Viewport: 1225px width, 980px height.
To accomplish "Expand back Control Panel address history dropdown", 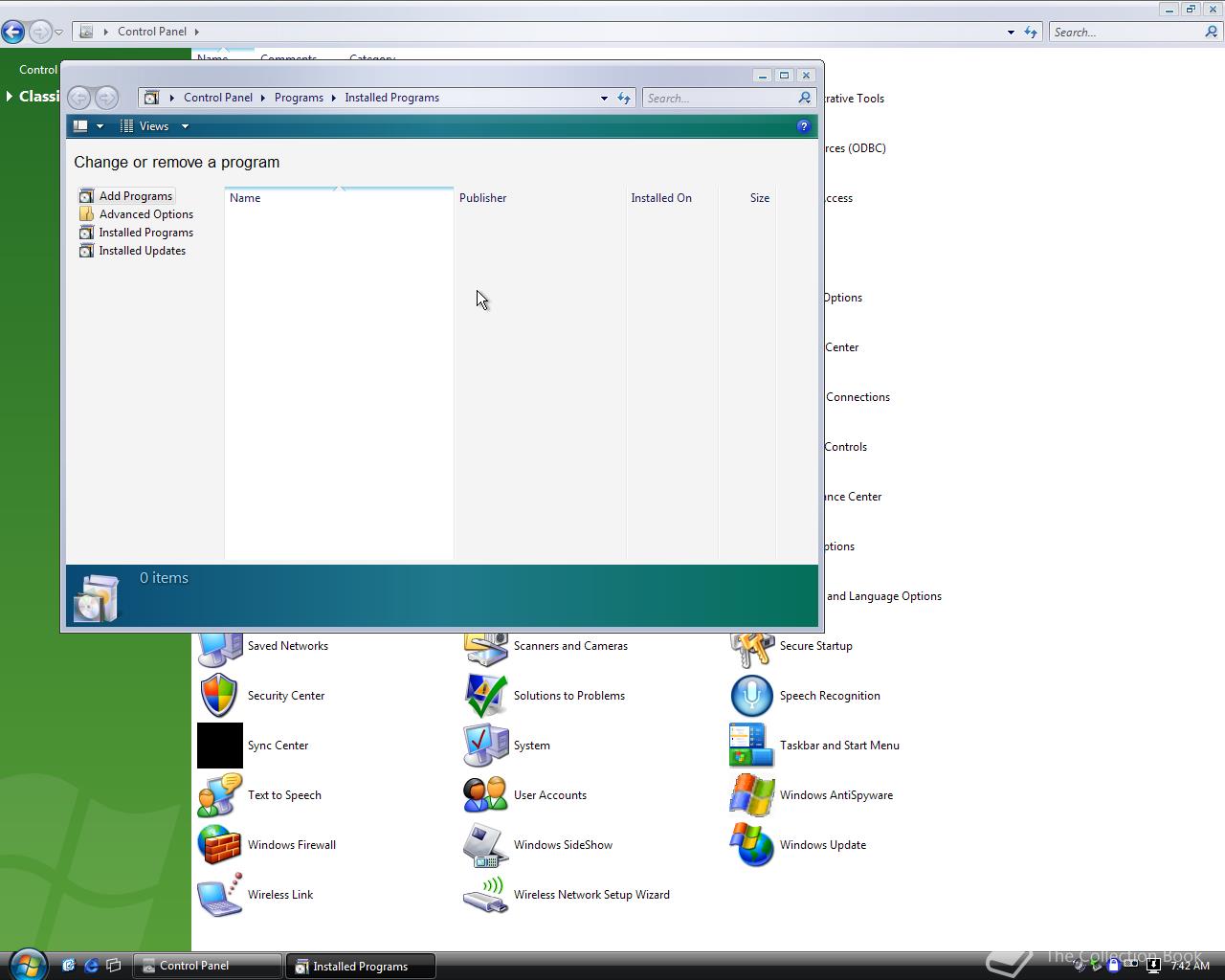I will click(x=1011, y=32).
